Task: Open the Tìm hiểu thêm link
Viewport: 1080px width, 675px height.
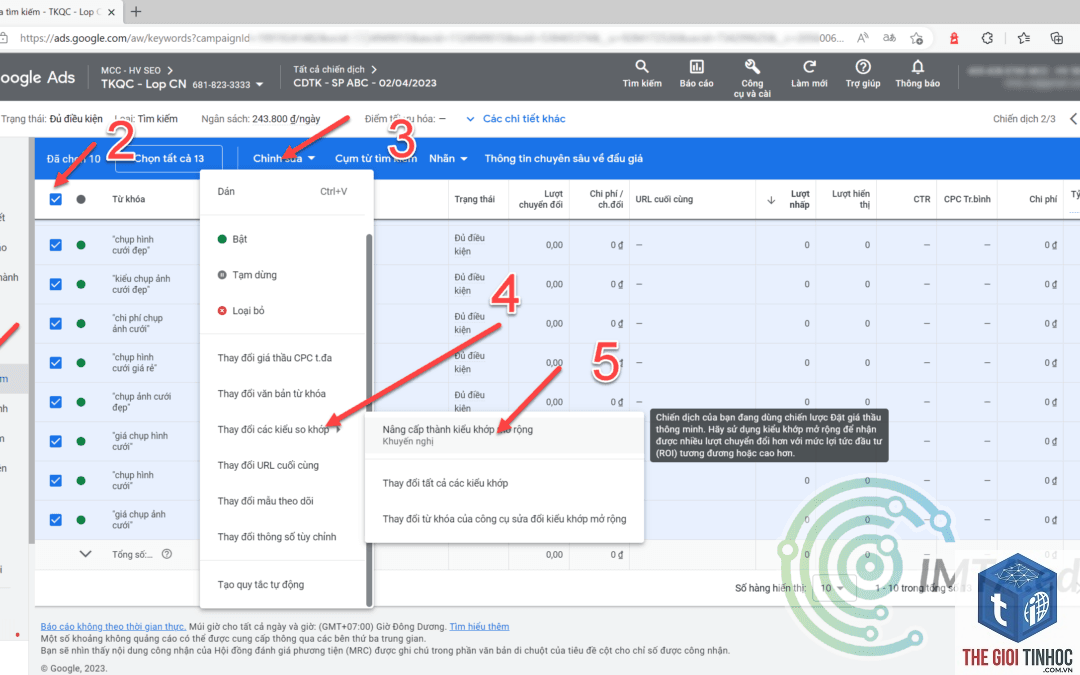Action: [479, 626]
